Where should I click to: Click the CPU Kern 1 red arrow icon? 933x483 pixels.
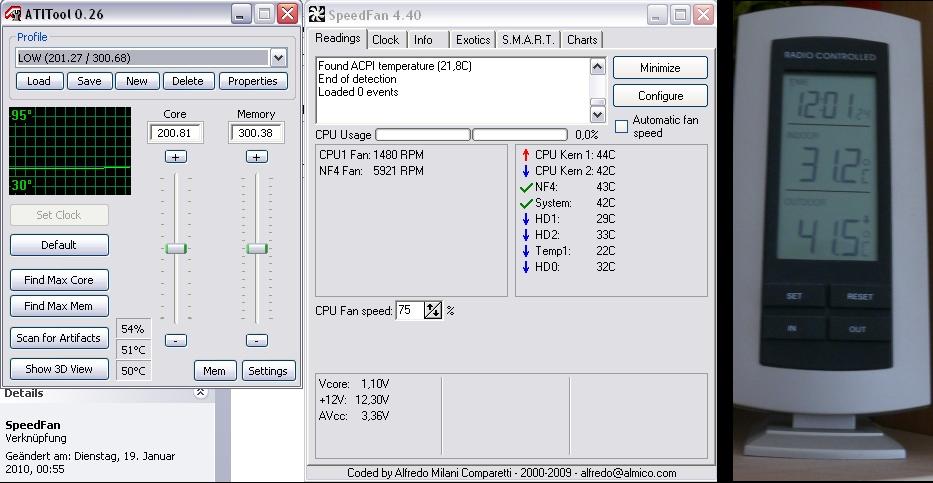click(525, 155)
